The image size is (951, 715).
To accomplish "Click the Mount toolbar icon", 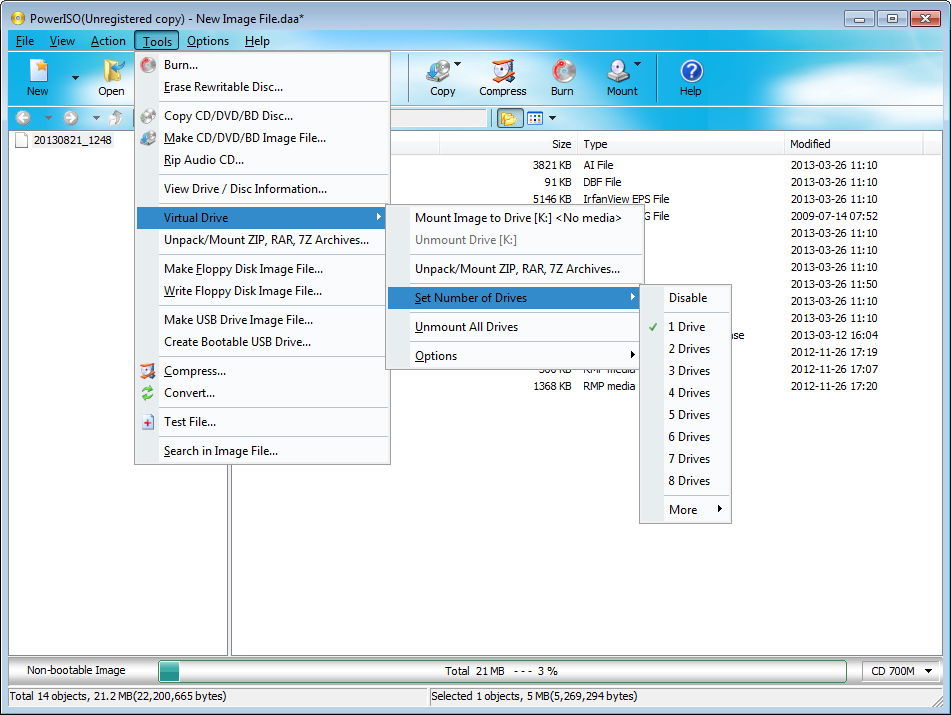I will tap(620, 75).
